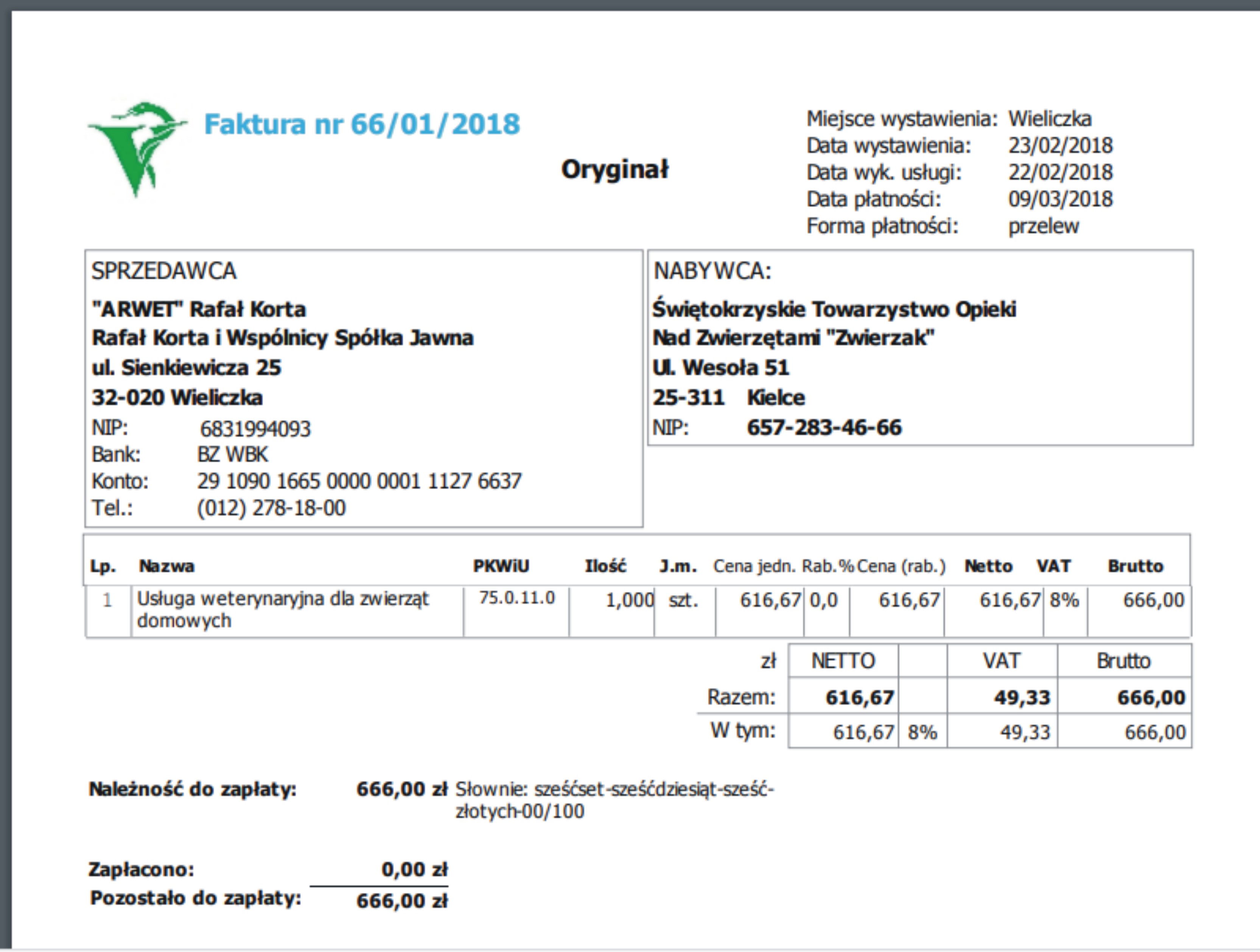The image size is (1260, 952).
Task: Click the PKWiU column header
Action: pos(501,566)
